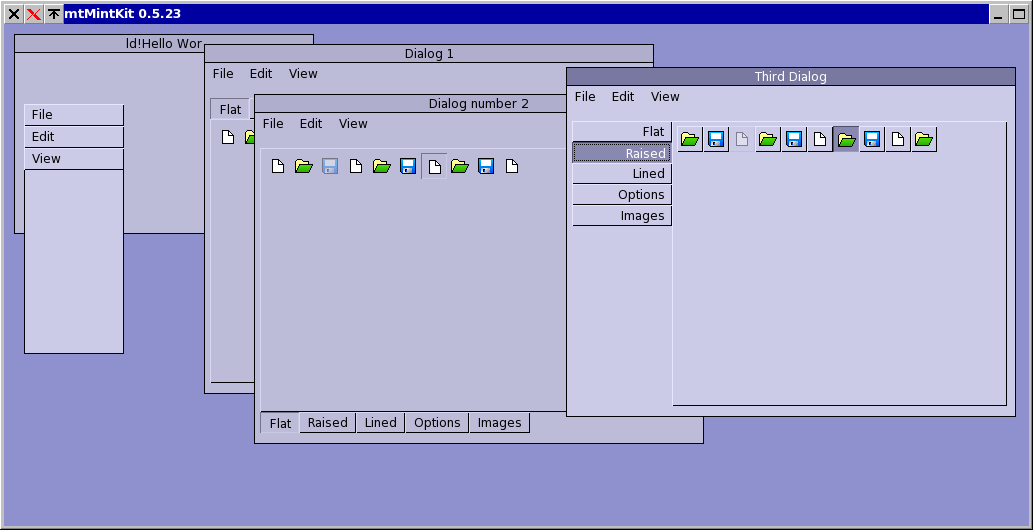Click the new document icon in Dialog 1

click(228, 137)
